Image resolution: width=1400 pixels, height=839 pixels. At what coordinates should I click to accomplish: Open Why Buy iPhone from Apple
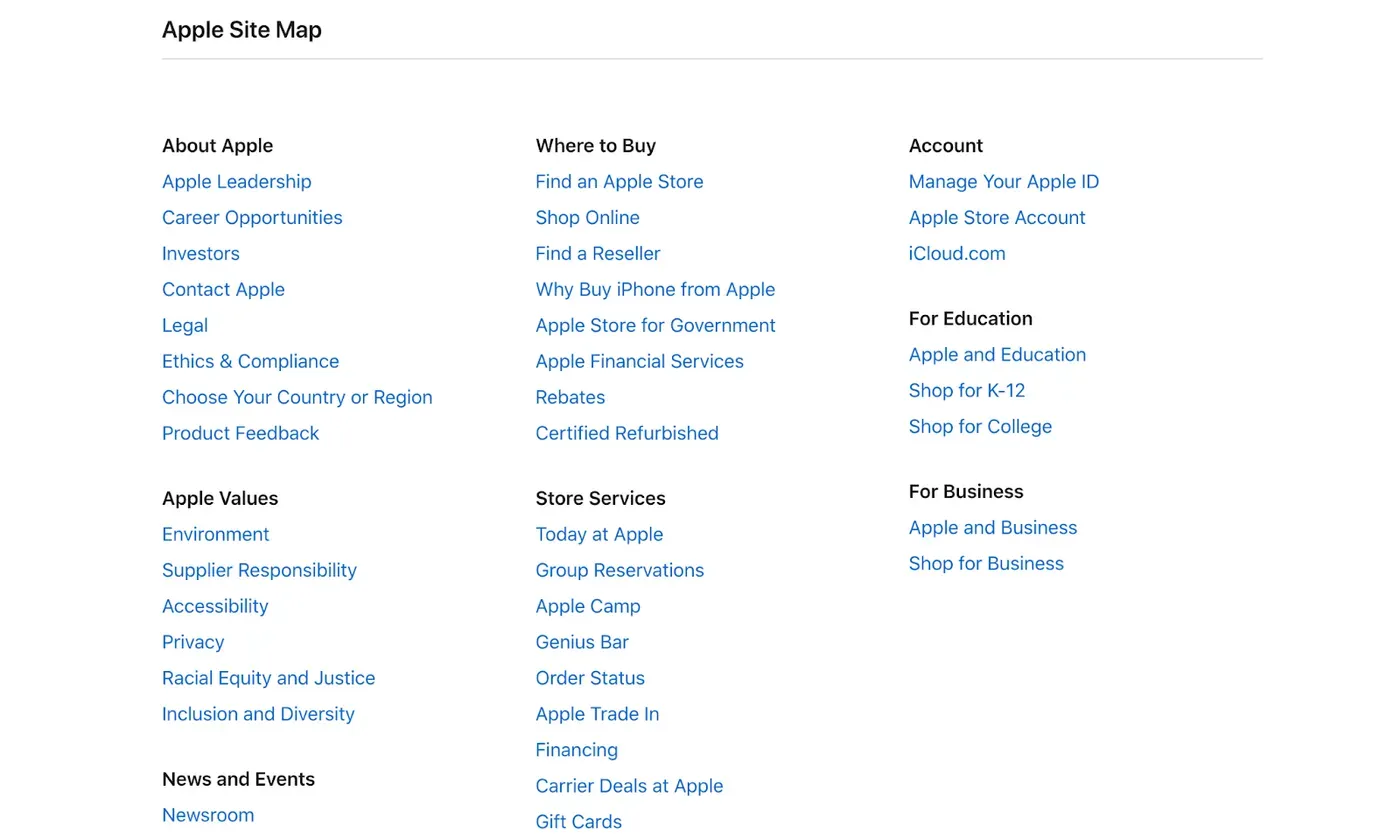[x=655, y=289]
